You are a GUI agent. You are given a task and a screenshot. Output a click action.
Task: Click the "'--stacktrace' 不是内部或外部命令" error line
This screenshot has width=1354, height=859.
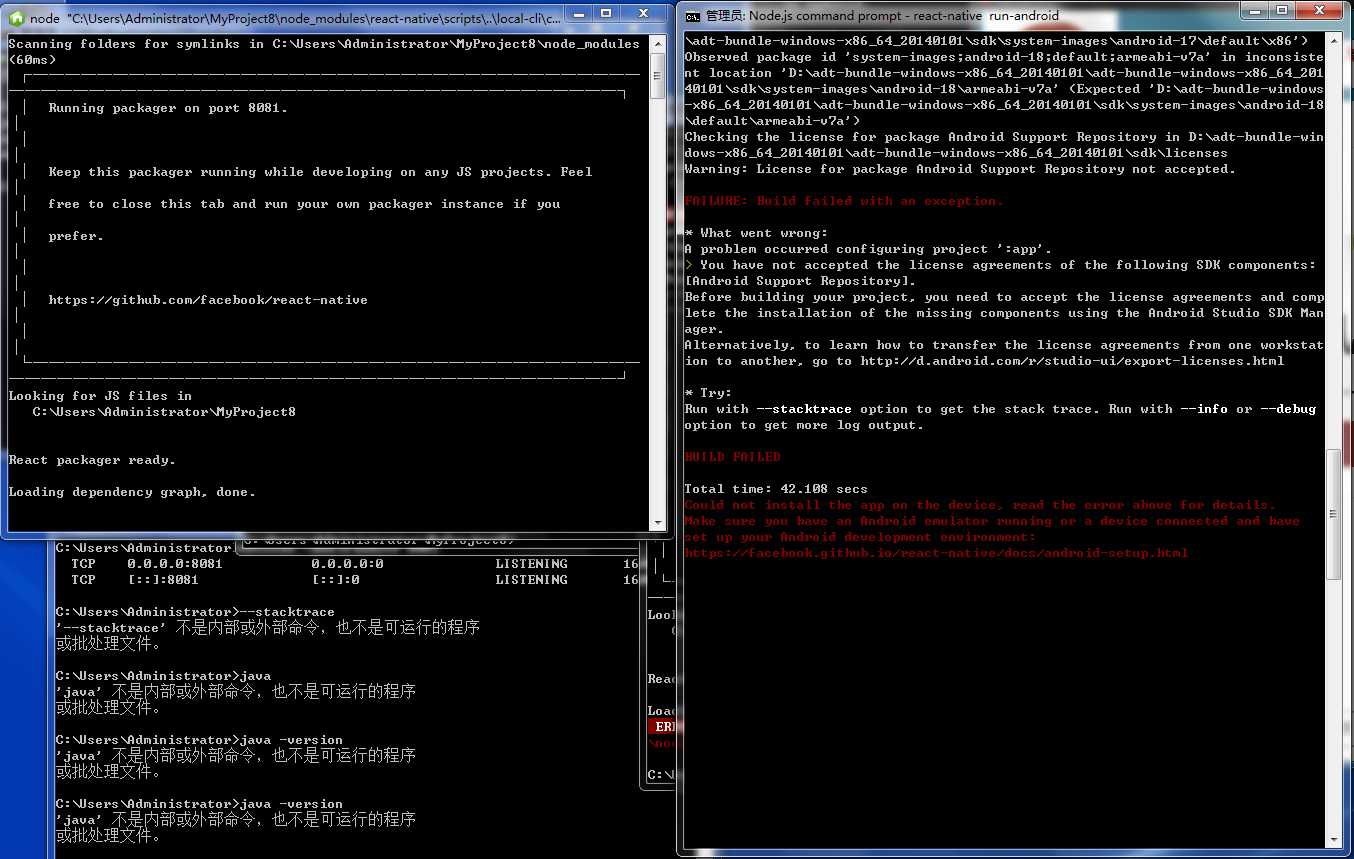click(268, 628)
